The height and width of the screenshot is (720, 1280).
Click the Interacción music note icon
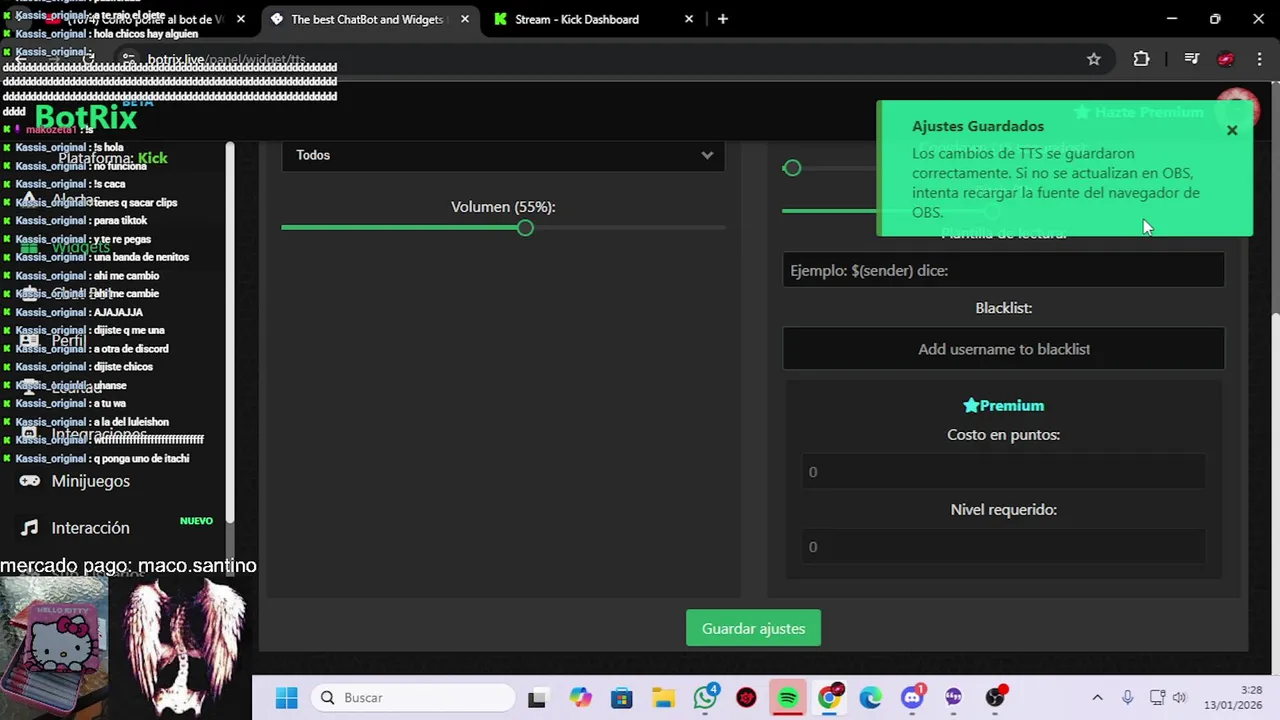pyautogui.click(x=30, y=528)
